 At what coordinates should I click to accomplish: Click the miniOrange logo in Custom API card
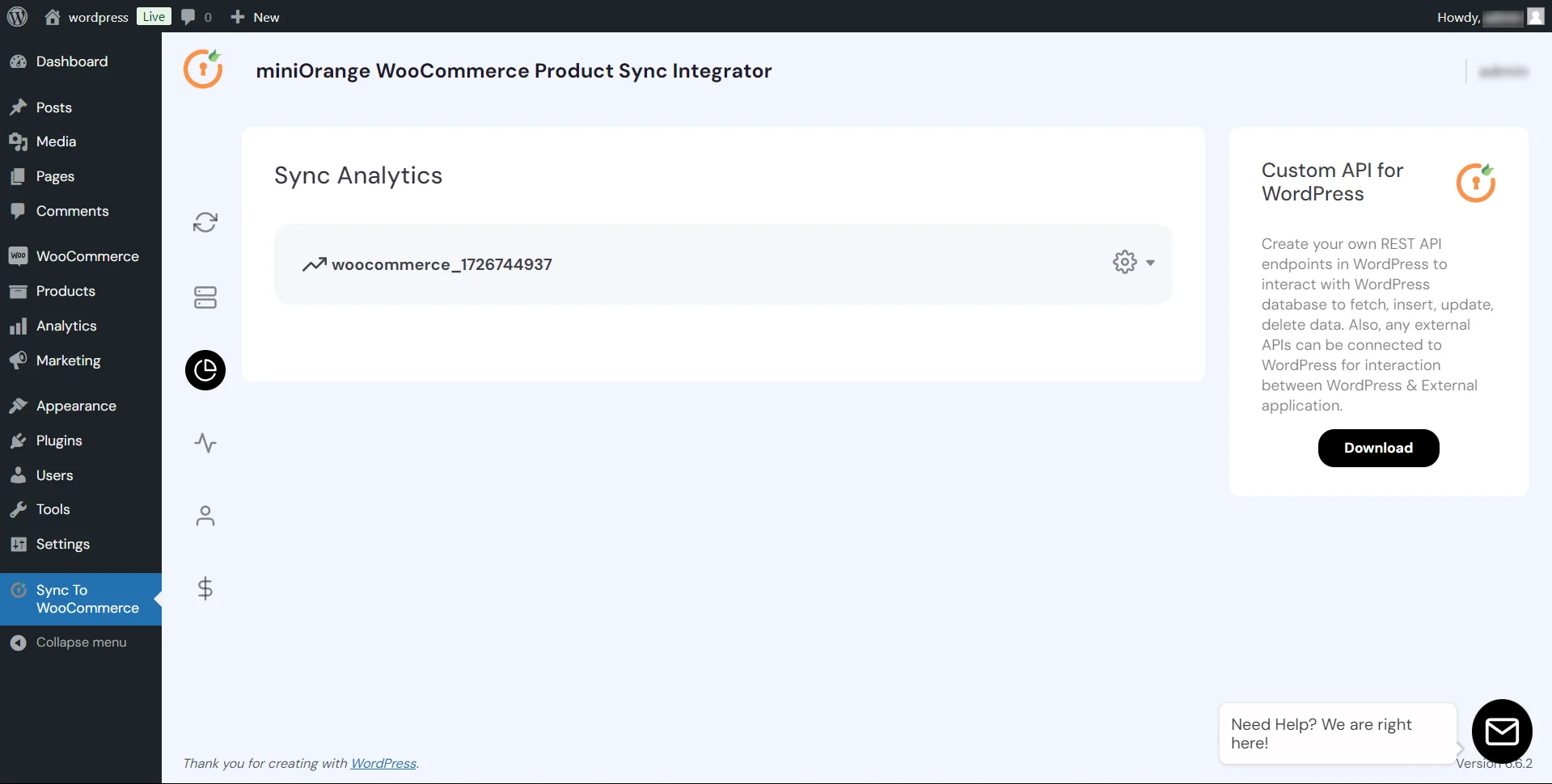(1476, 182)
